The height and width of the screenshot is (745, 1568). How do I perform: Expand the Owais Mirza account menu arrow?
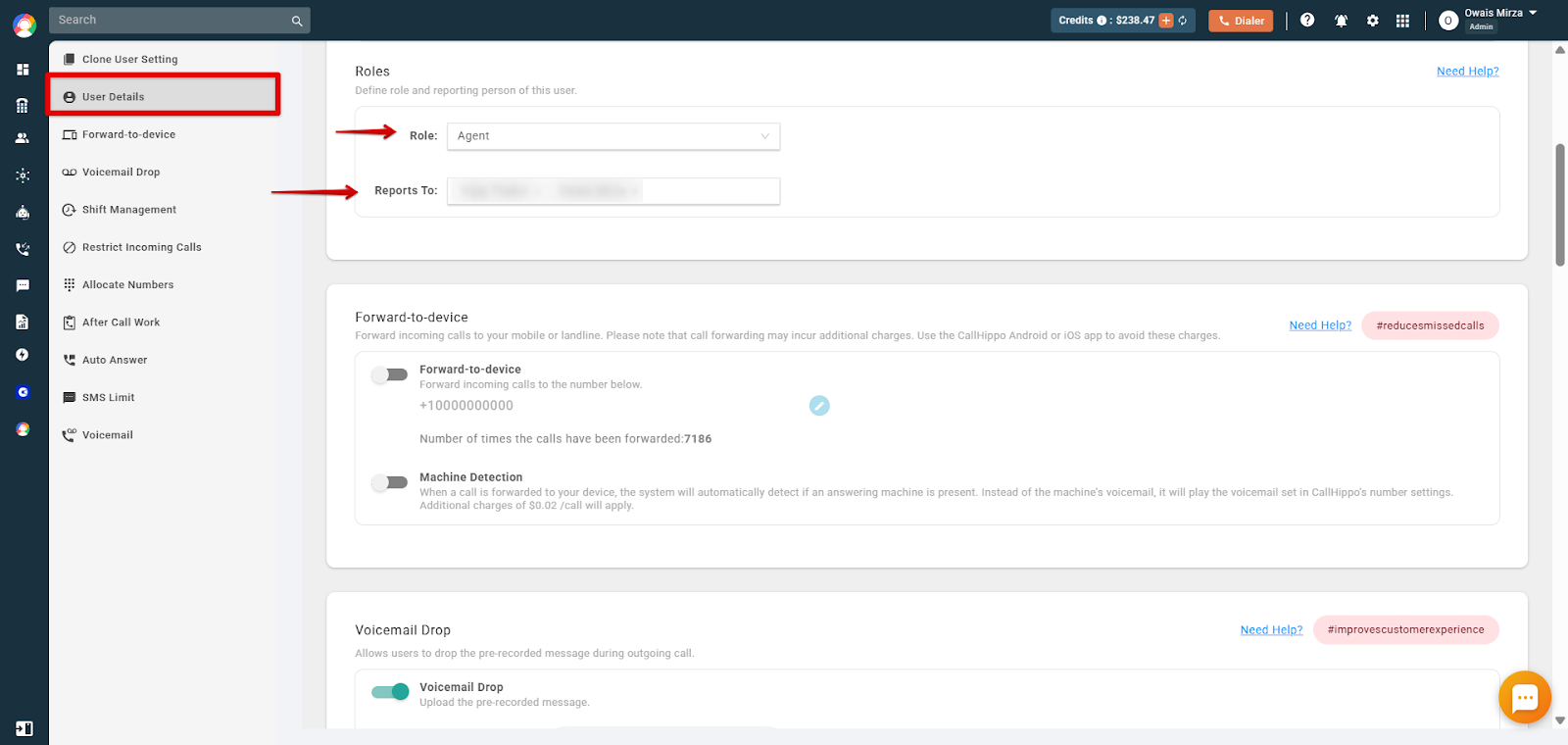1533,13
